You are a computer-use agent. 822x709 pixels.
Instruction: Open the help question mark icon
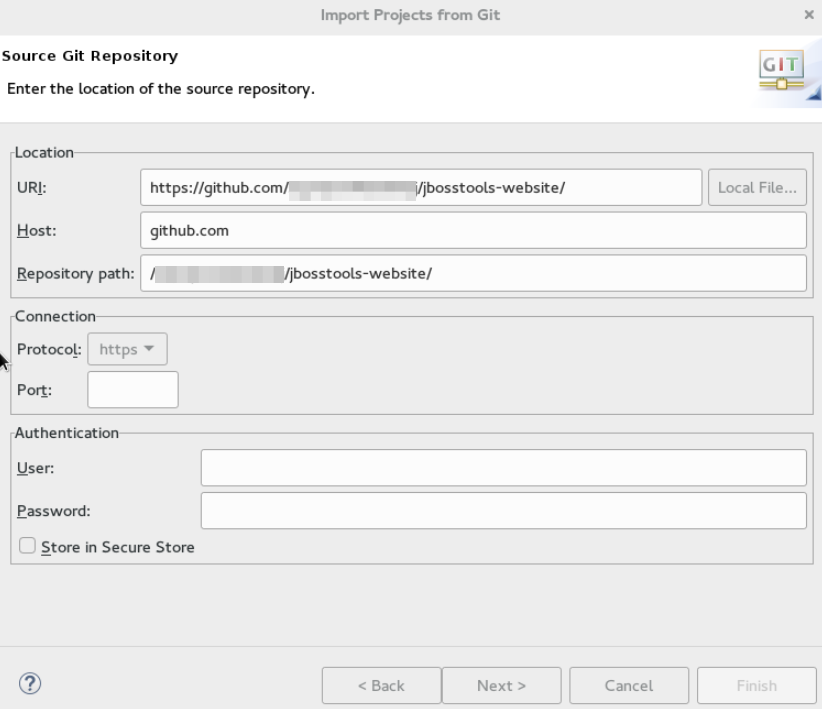tap(30, 684)
